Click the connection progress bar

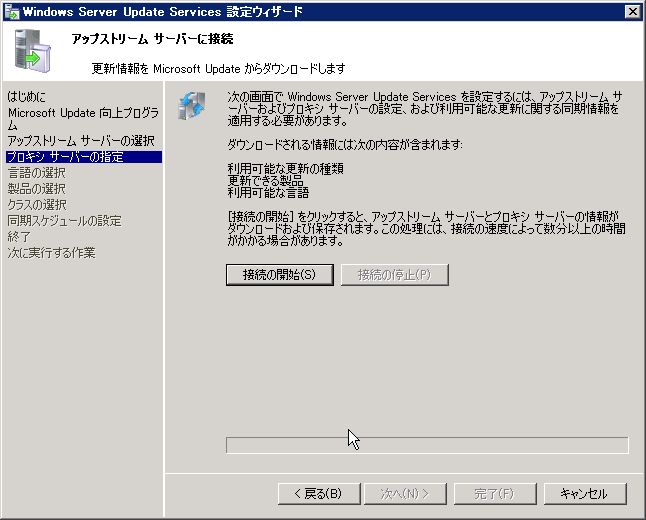pyautogui.click(x=427, y=445)
